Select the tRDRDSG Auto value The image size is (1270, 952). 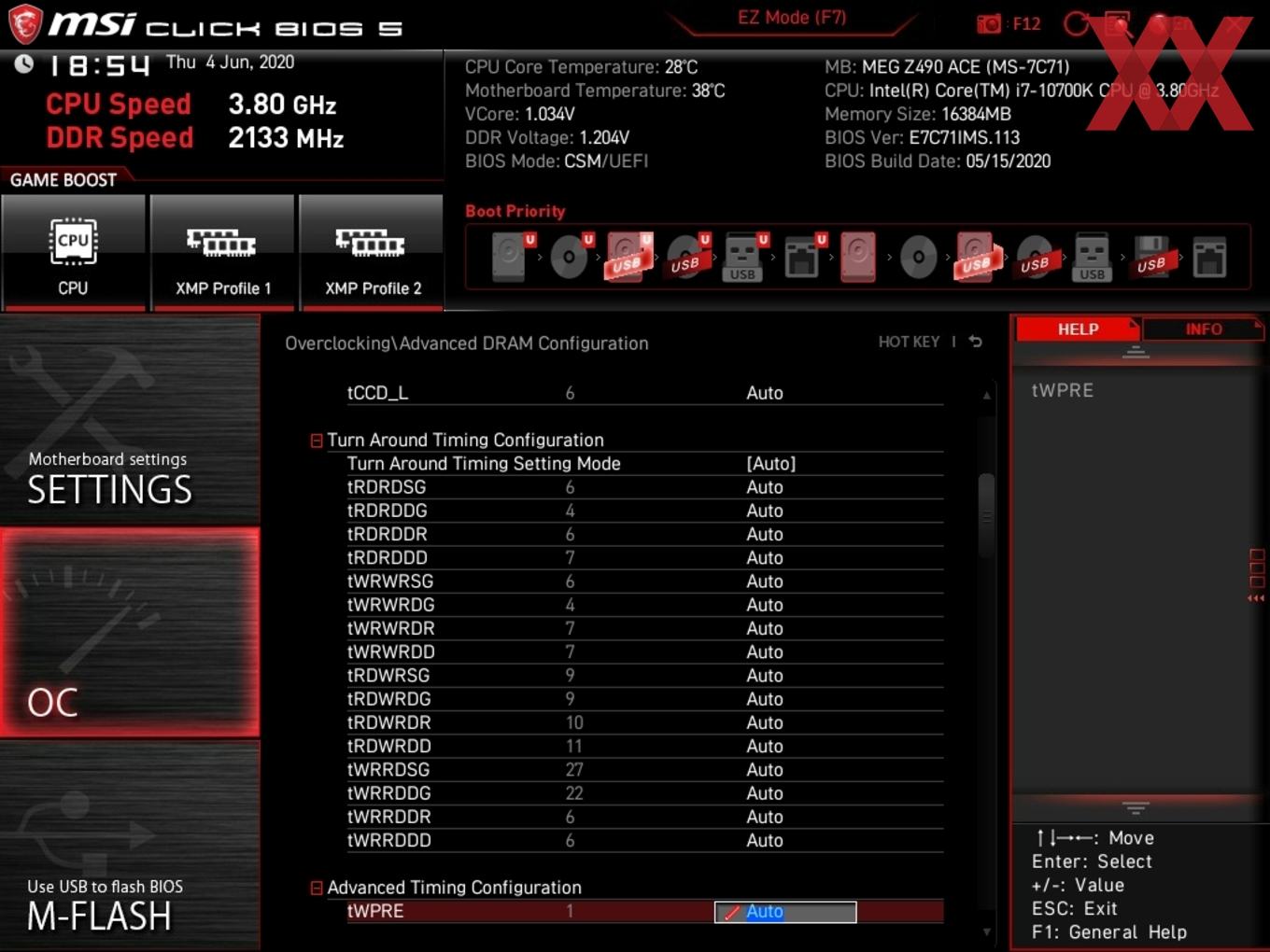pyautogui.click(x=765, y=487)
